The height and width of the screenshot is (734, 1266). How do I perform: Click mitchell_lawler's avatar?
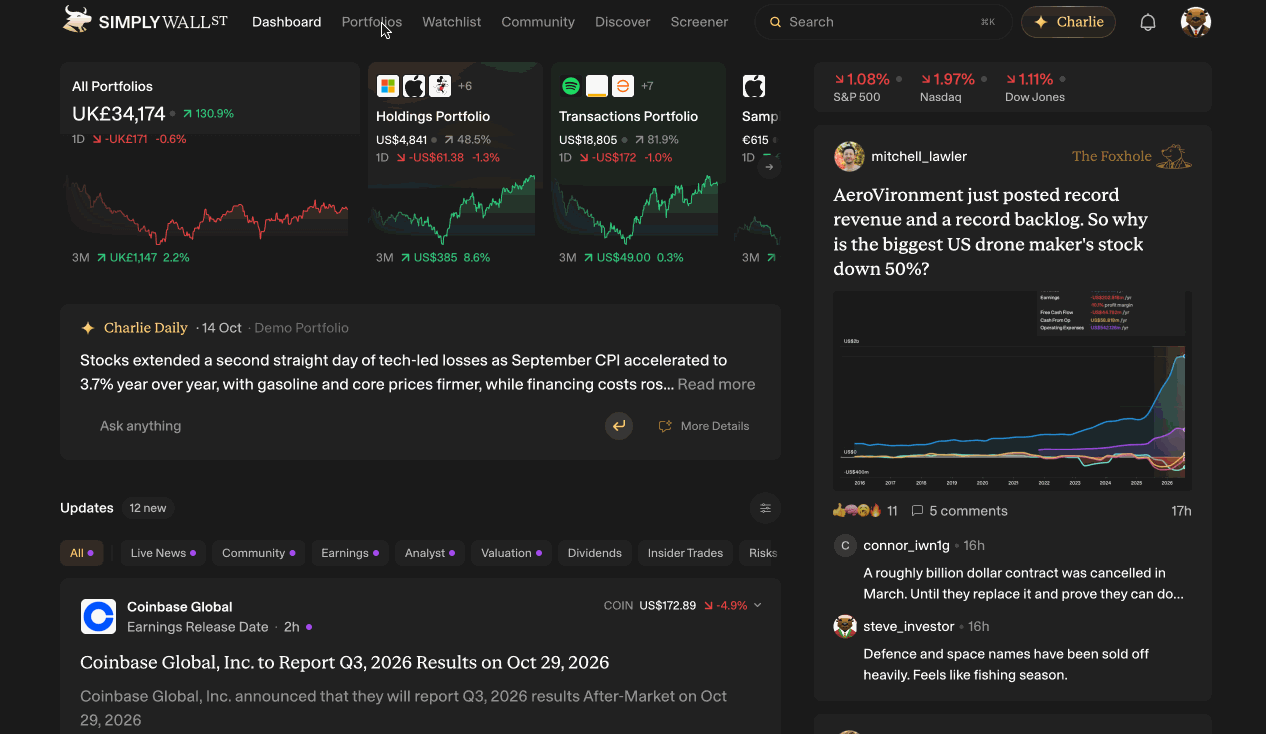point(849,156)
